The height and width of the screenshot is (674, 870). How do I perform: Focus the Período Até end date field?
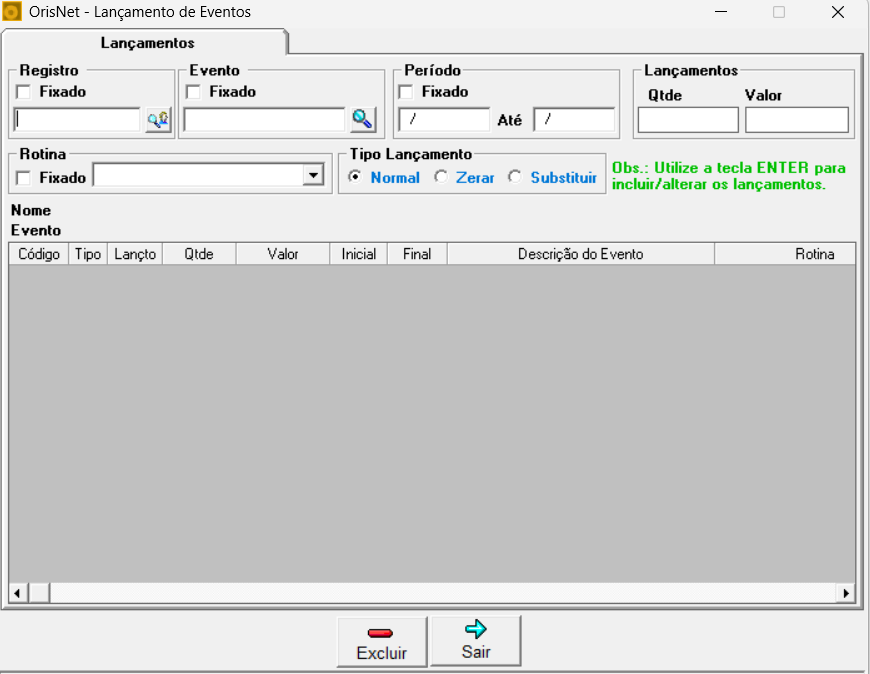tap(574, 119)
